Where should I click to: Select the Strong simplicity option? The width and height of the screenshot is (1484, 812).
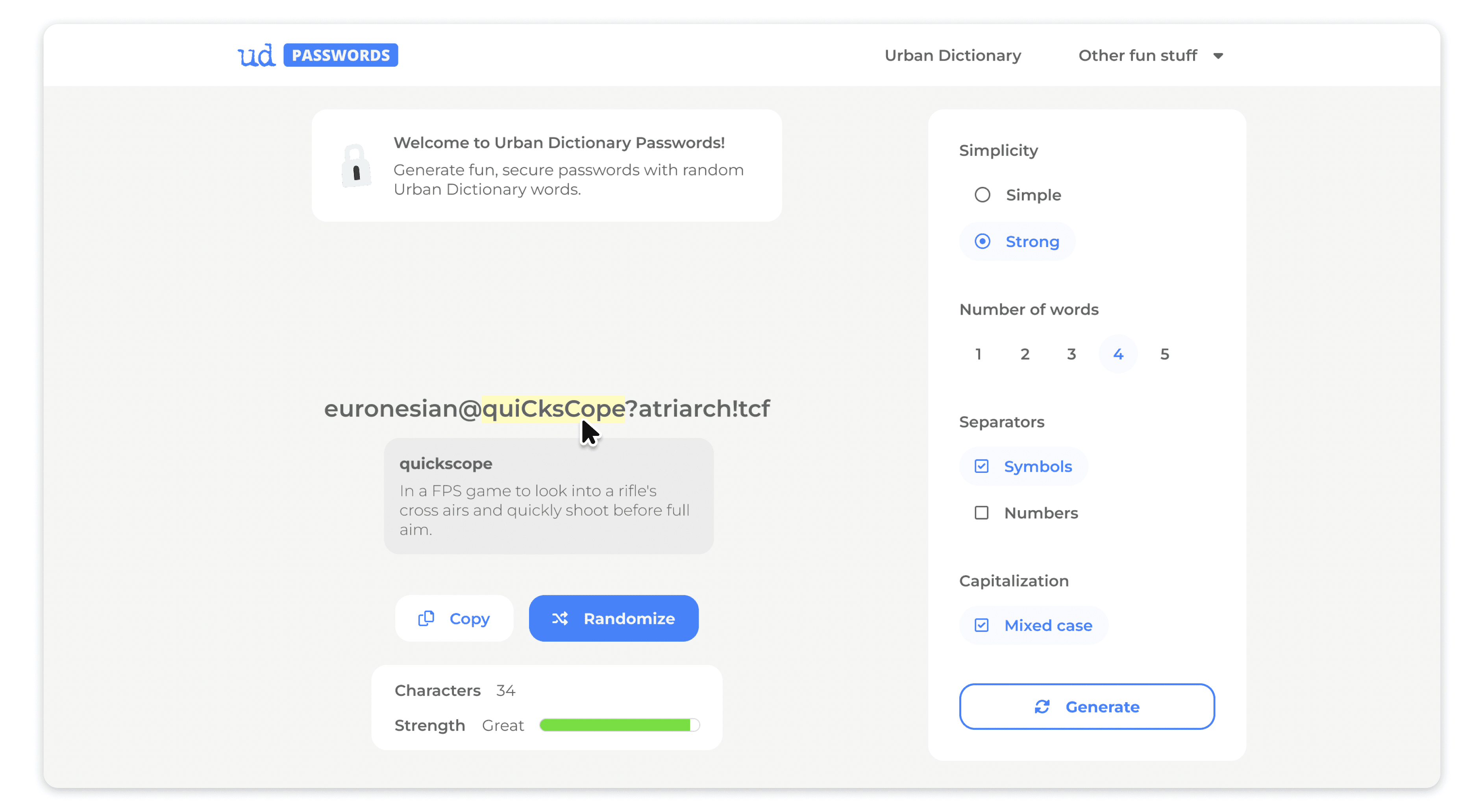pos(982,241)
